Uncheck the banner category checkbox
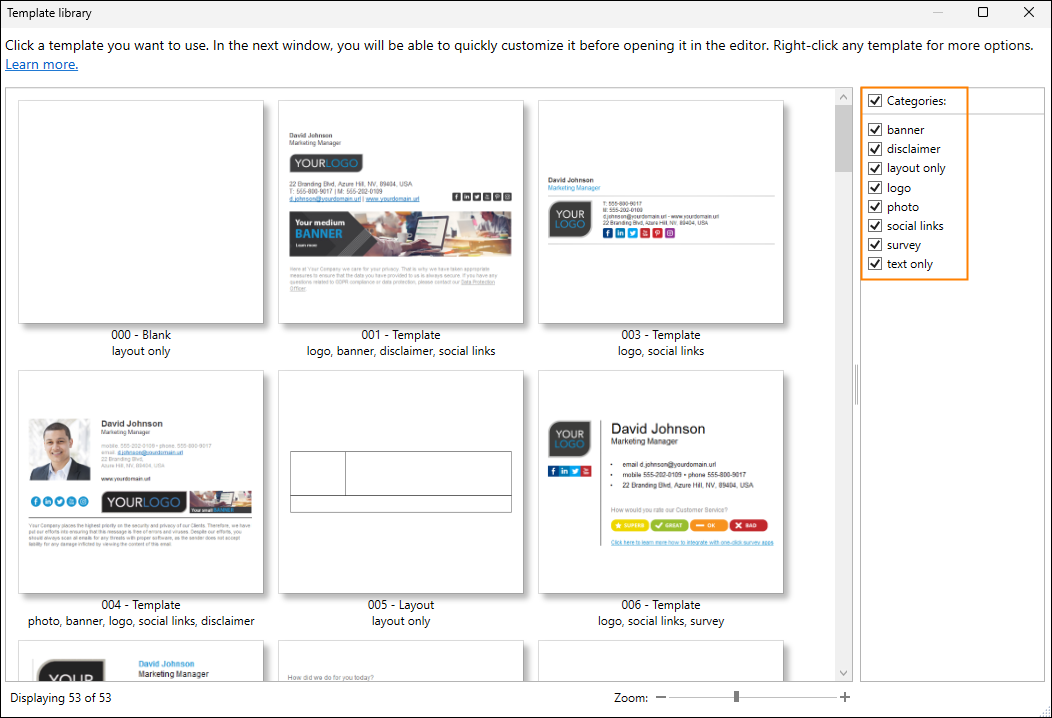Viewport: 1052px width, 718px height. (875, 130)
